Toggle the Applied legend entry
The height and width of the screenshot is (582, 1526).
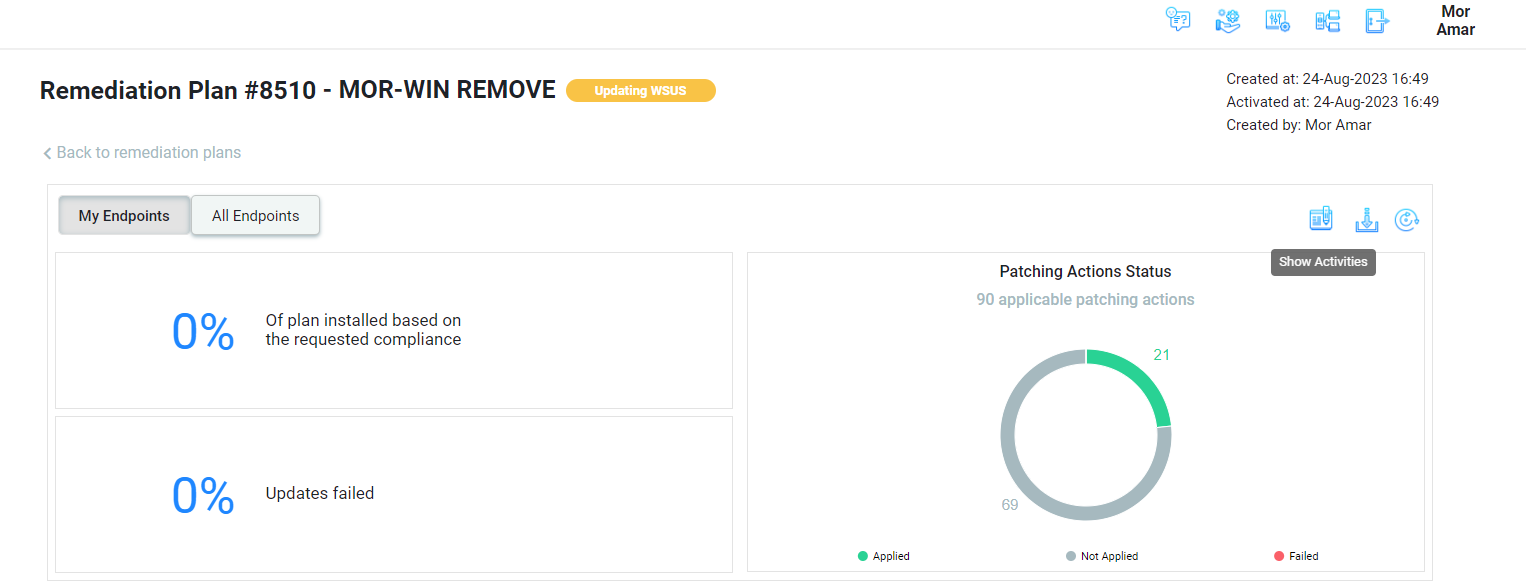pyautogui.click(x=884, y=556)
